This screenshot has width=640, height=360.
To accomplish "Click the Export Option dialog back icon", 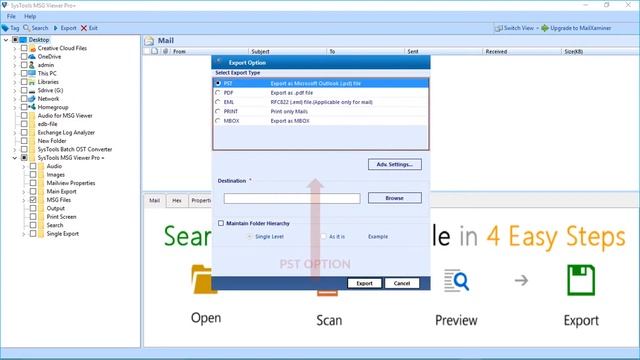I will click(219, 62).
